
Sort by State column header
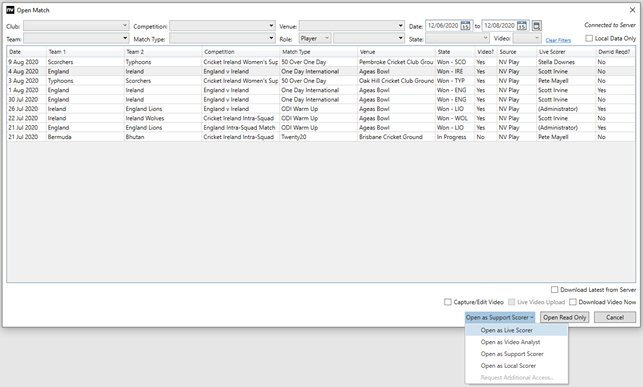(x=456, y=52)
